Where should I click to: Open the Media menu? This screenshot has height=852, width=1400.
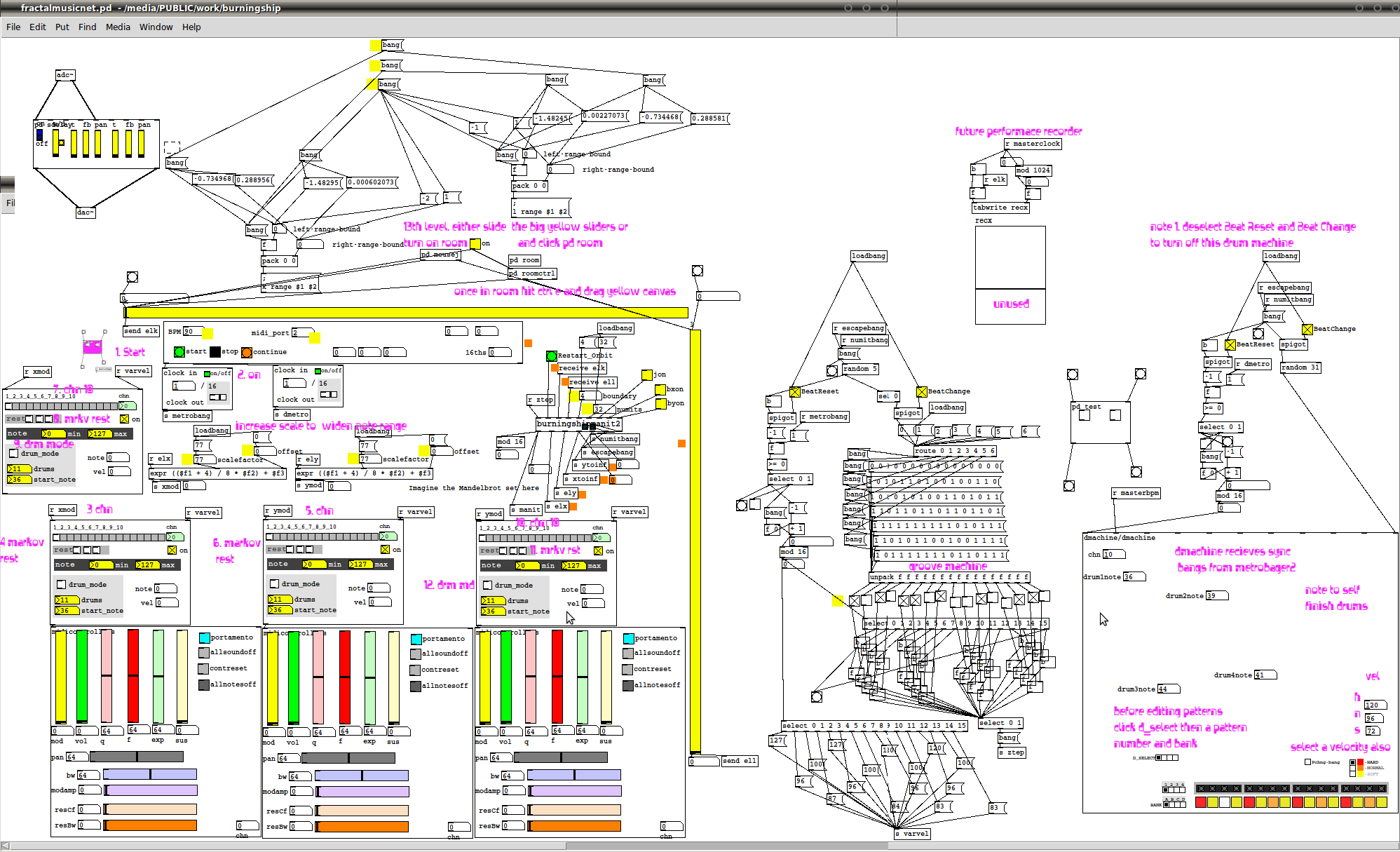click(118, 27)
